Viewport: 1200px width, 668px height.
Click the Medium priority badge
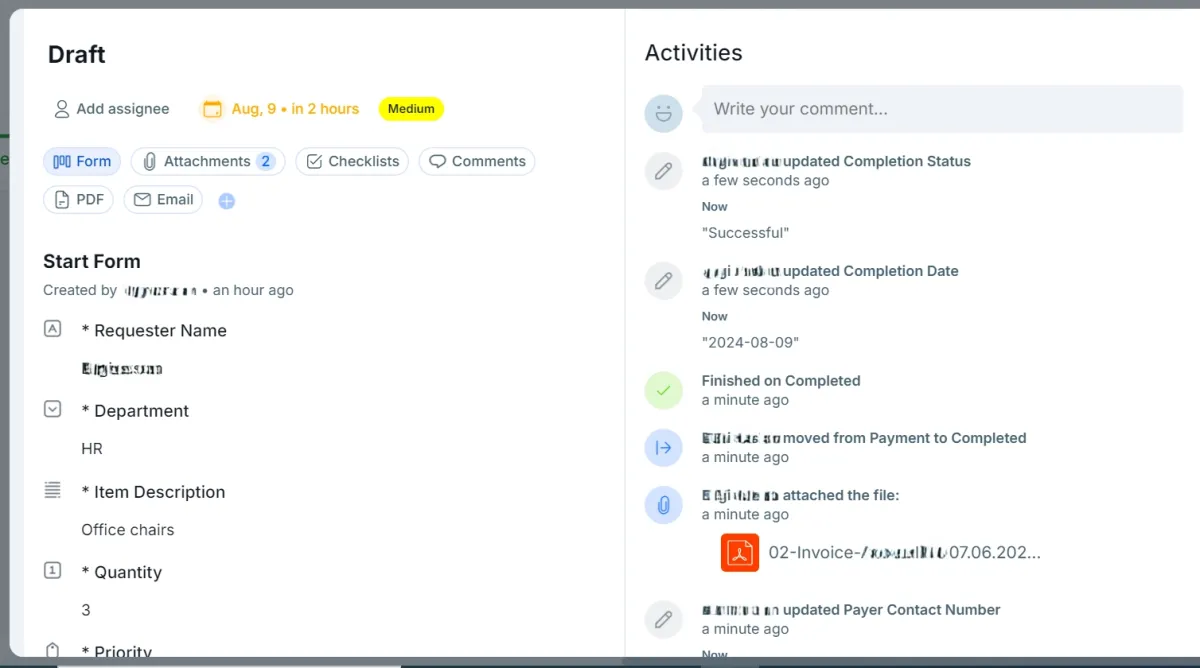point(411,109)
